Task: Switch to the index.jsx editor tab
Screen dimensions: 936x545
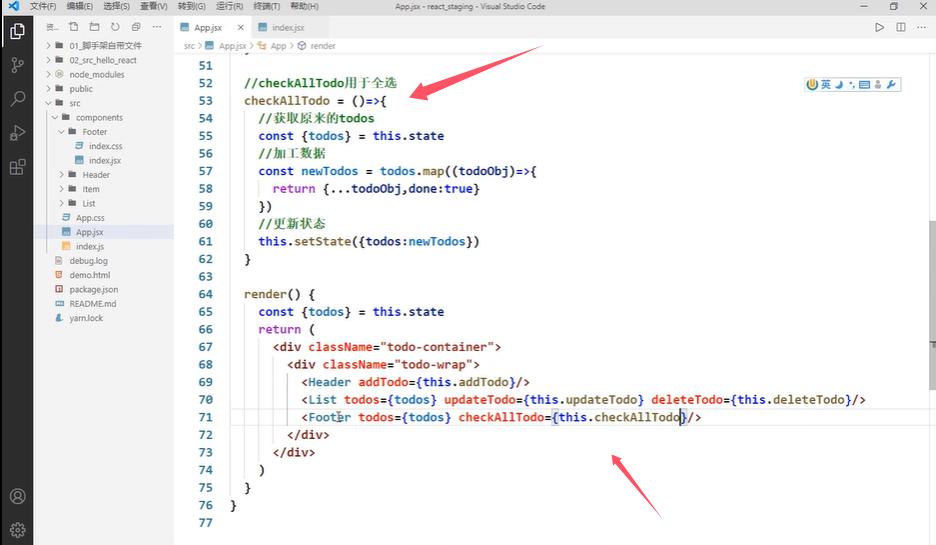Action: (x=290, y=27)
